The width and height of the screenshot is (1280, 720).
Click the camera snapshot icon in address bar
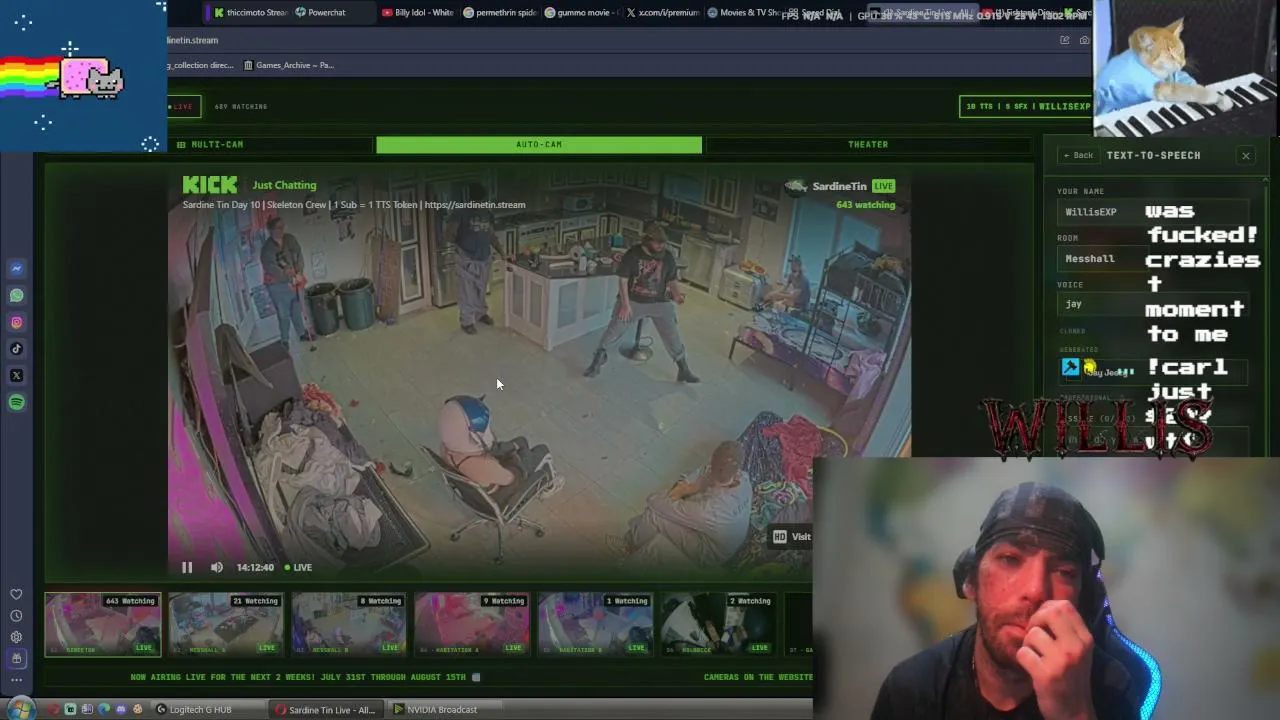(x=1084, y=40)
